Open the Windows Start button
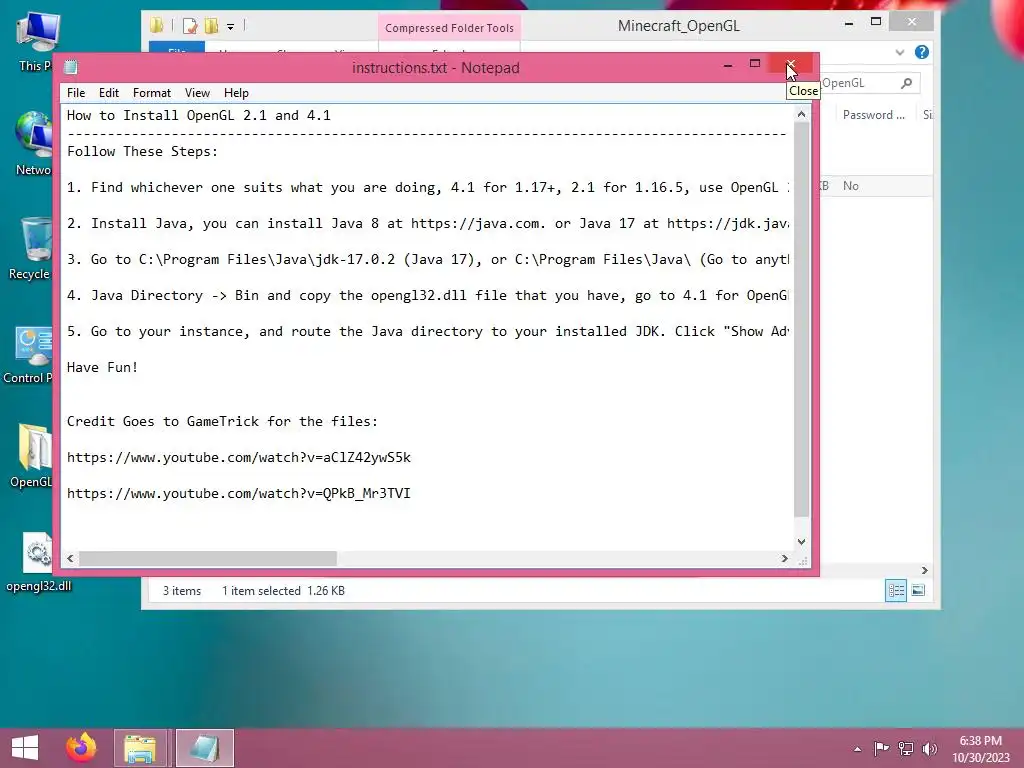The height and width of the screenshot is (768, 1024). pos(25,748)
